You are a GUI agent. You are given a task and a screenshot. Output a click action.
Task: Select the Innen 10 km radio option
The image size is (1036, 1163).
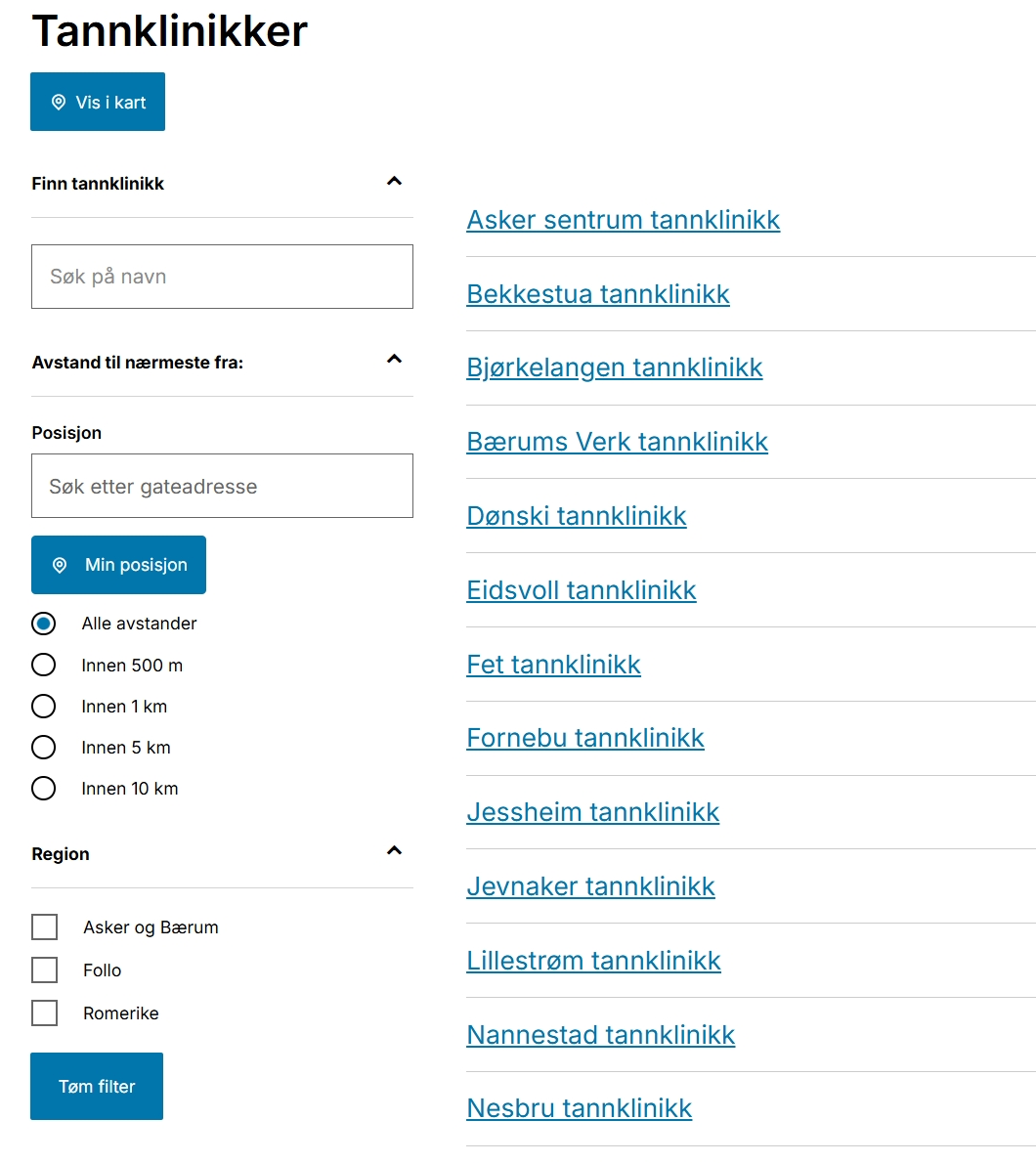click(x=44, y=789)
